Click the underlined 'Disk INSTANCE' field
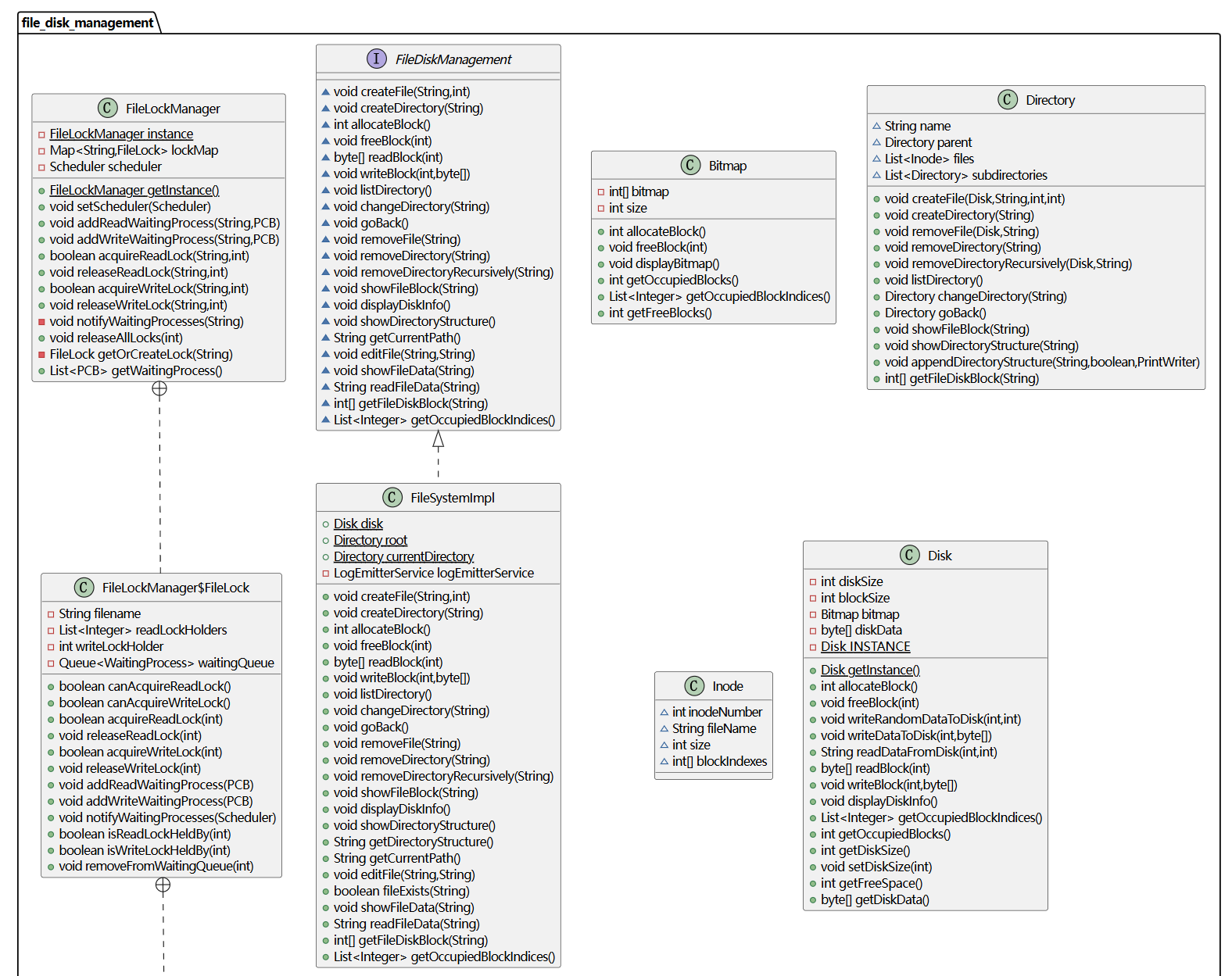 coord(865,646)
